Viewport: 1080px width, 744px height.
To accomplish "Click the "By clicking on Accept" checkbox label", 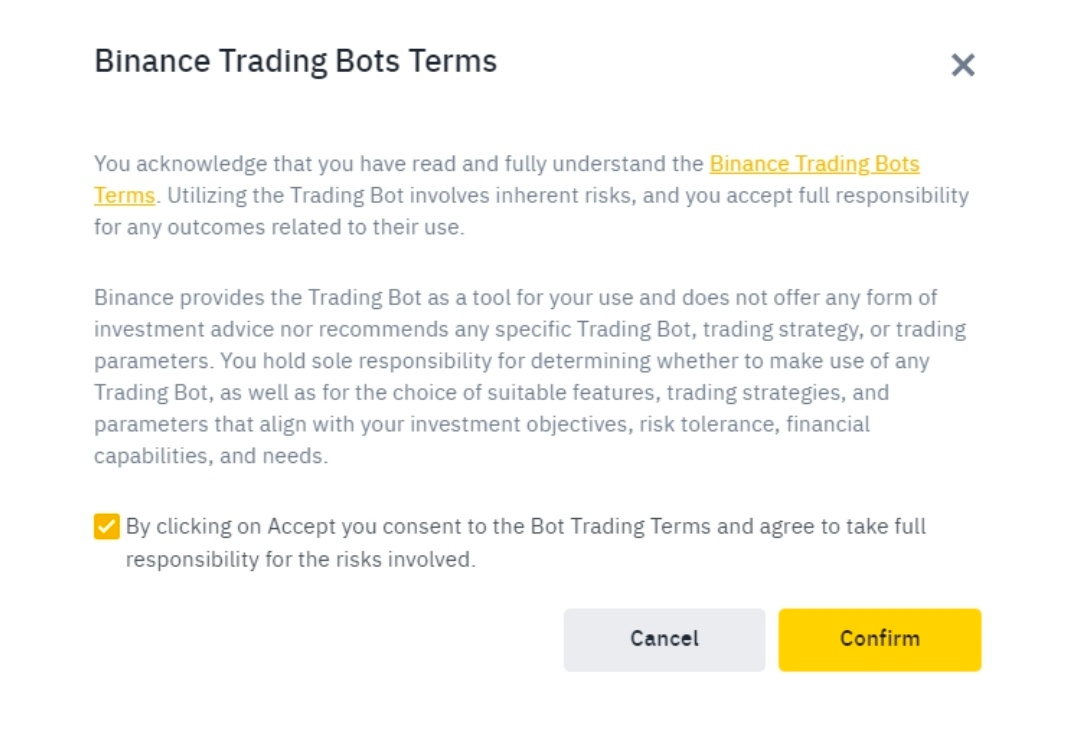I will (525, 527).
